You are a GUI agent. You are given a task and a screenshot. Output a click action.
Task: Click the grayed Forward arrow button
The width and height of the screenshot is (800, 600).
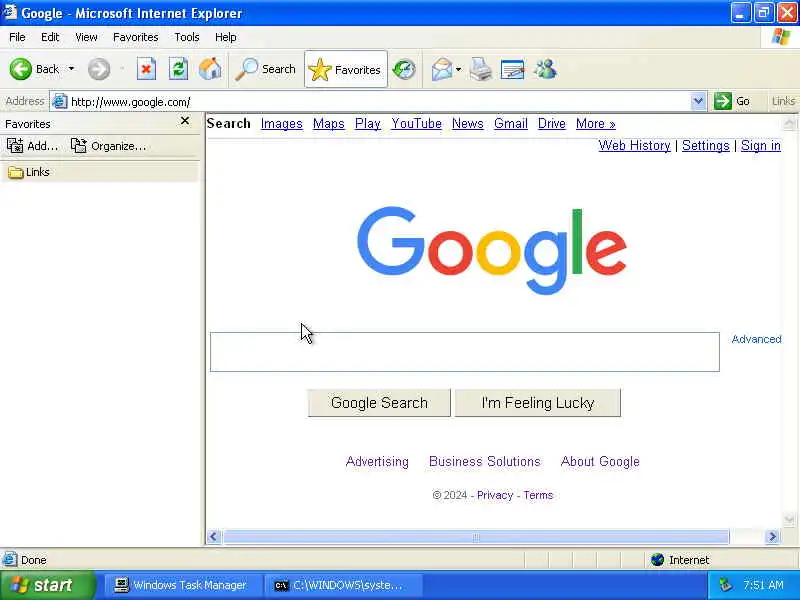(x=98, y=69)
